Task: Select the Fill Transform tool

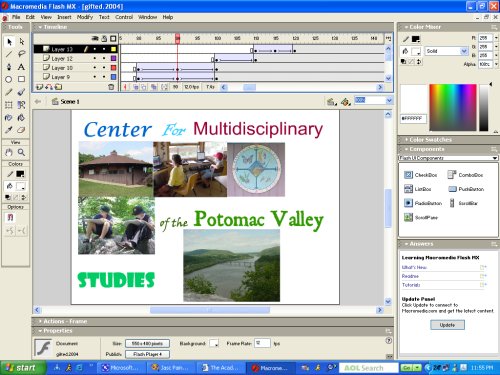Action: coord(22,105)
